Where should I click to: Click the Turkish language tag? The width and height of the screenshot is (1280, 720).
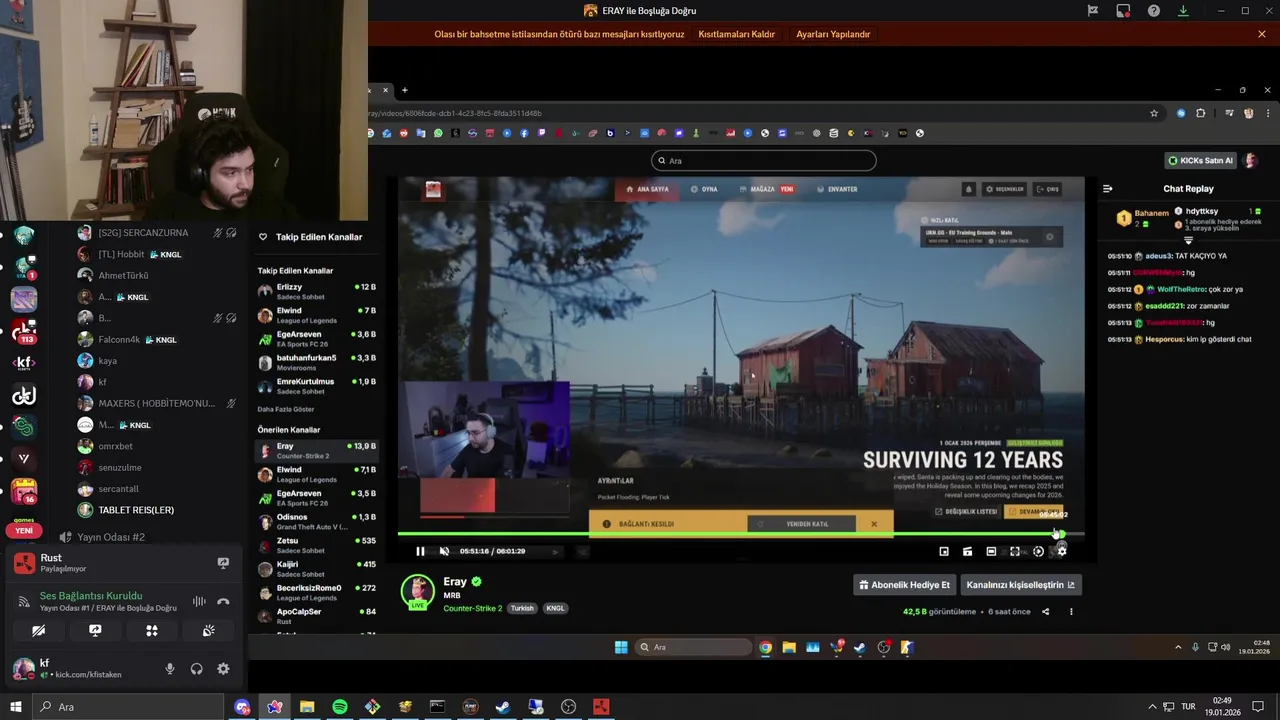pos(522,608)
